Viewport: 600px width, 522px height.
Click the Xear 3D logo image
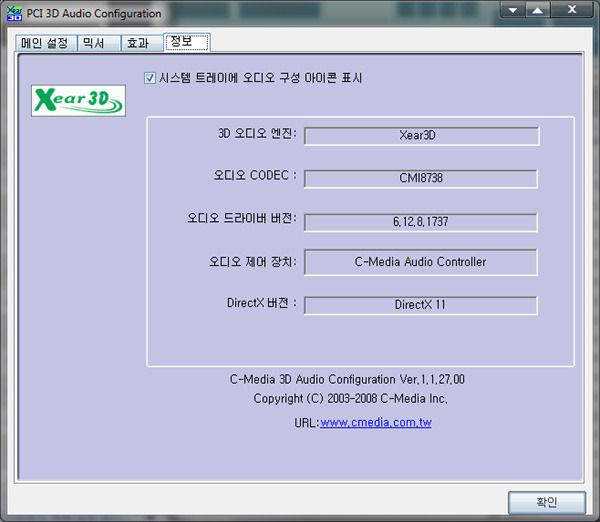(x=78, y=100)
